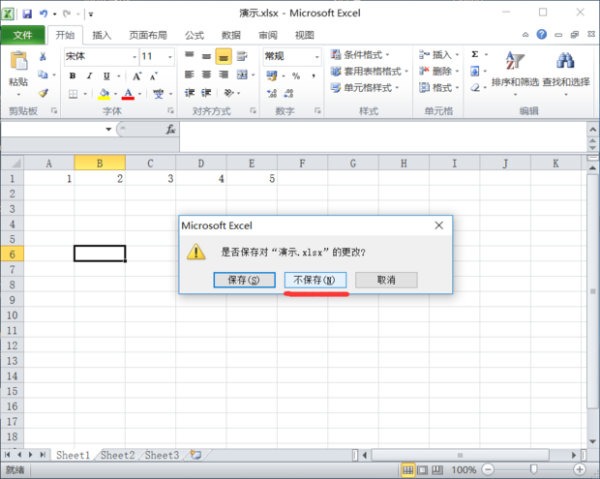Apply the red font color A
The height and width of the screenshot is (479, 600).
[128, 94]
